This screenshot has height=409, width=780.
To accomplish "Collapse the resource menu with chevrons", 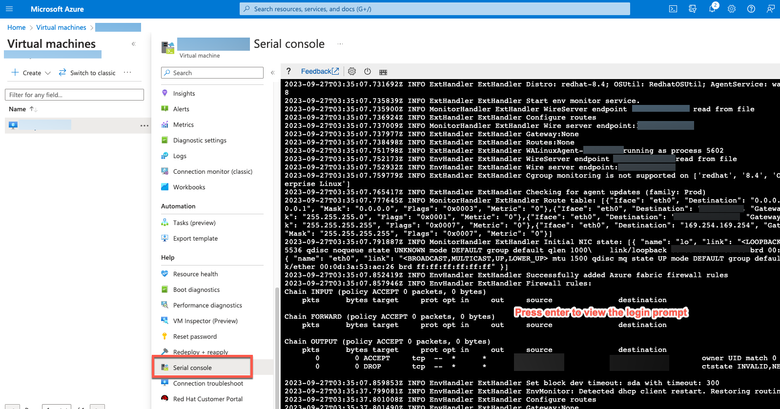I will (x=273, y=73).
